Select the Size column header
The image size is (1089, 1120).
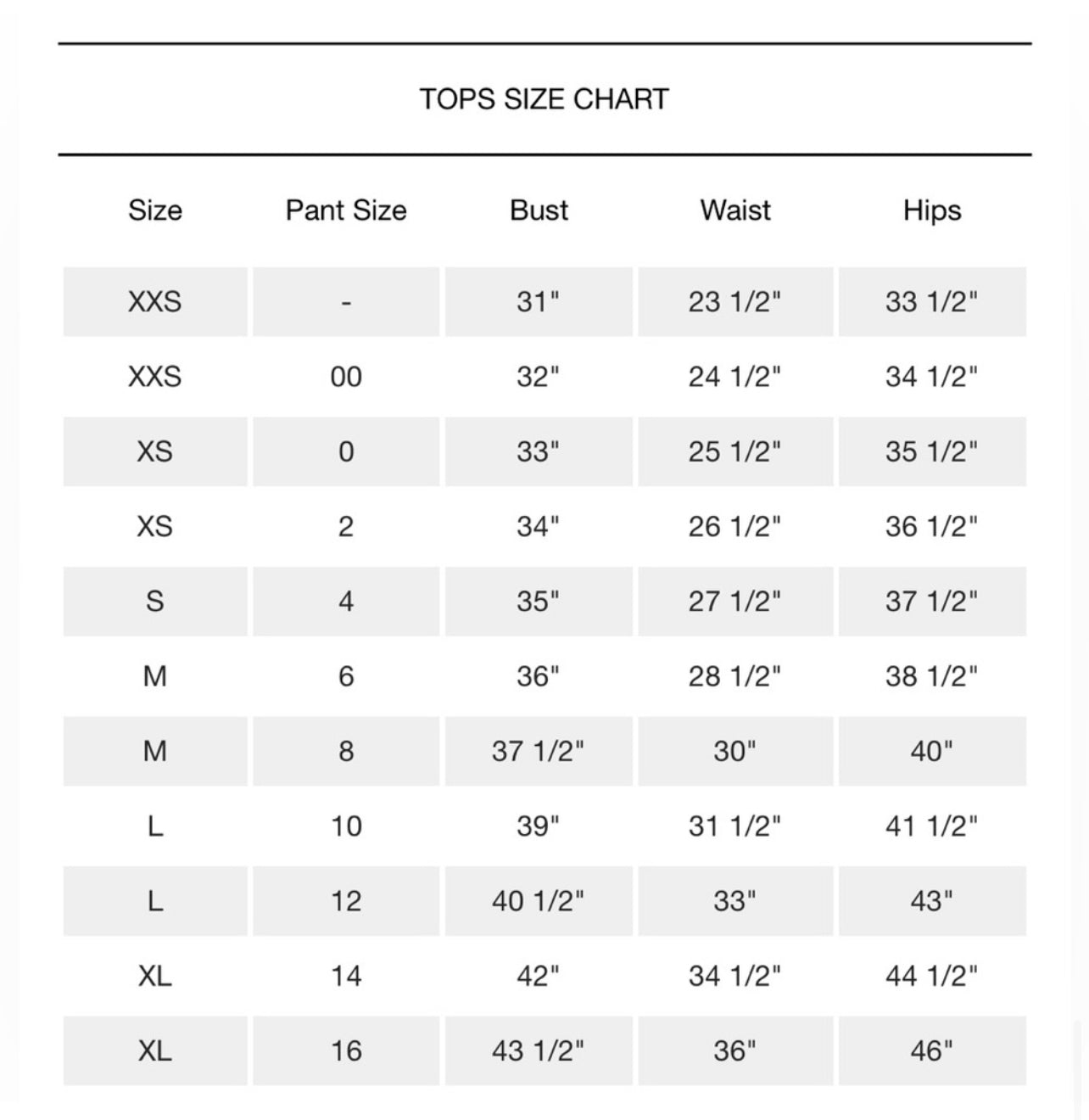155,210
